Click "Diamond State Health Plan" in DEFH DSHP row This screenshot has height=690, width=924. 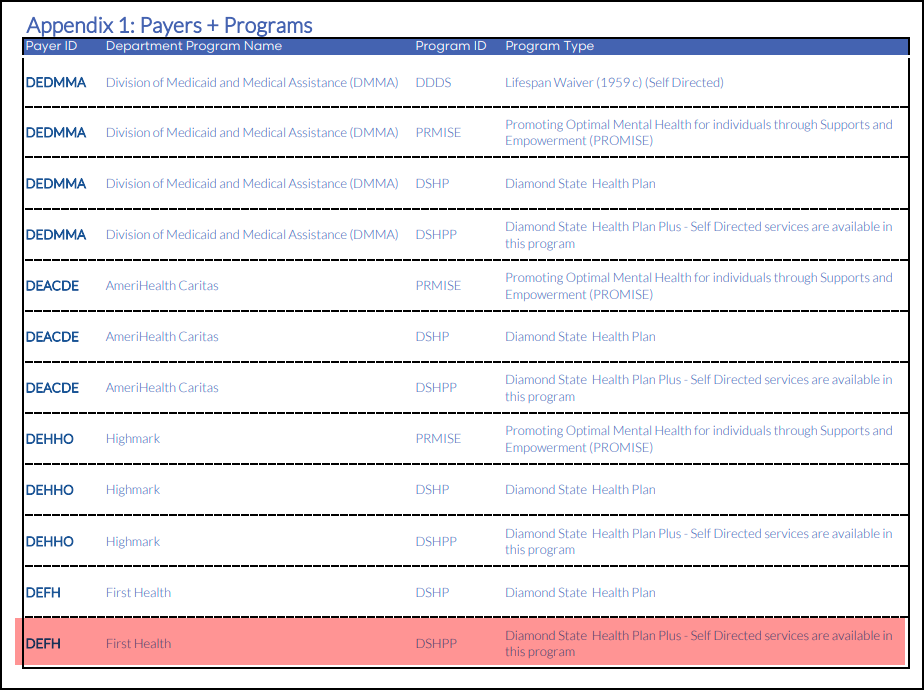tap(580, 593)
